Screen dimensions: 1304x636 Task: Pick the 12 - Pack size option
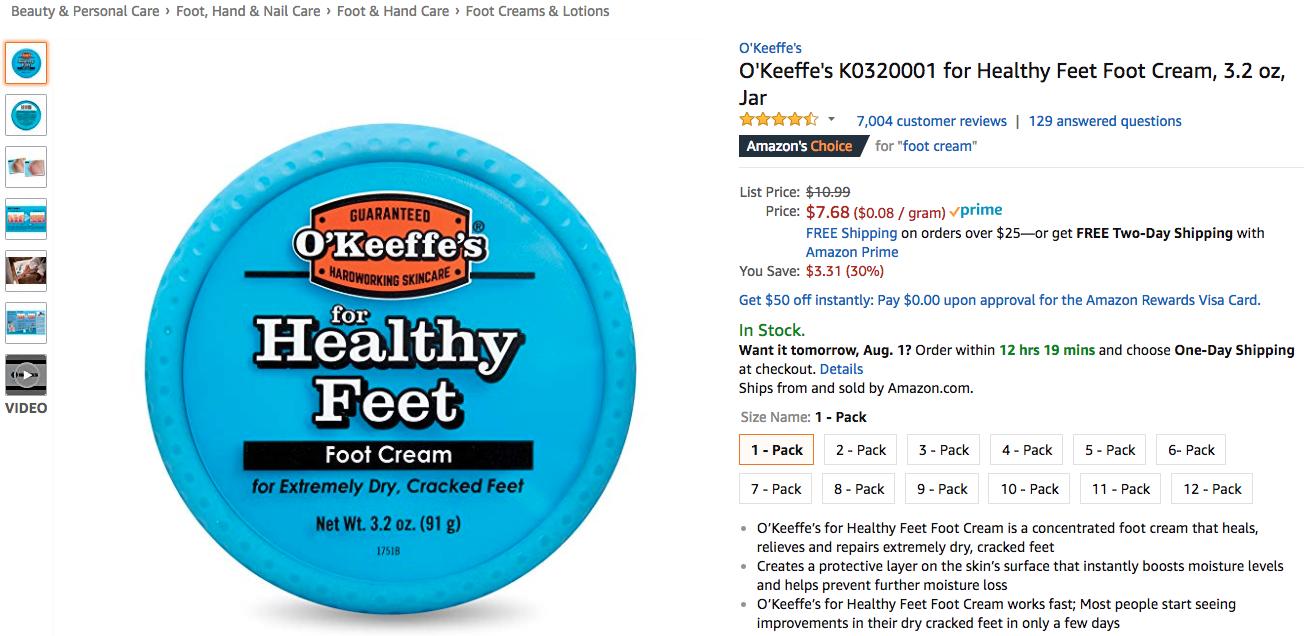coord(1212,489)
